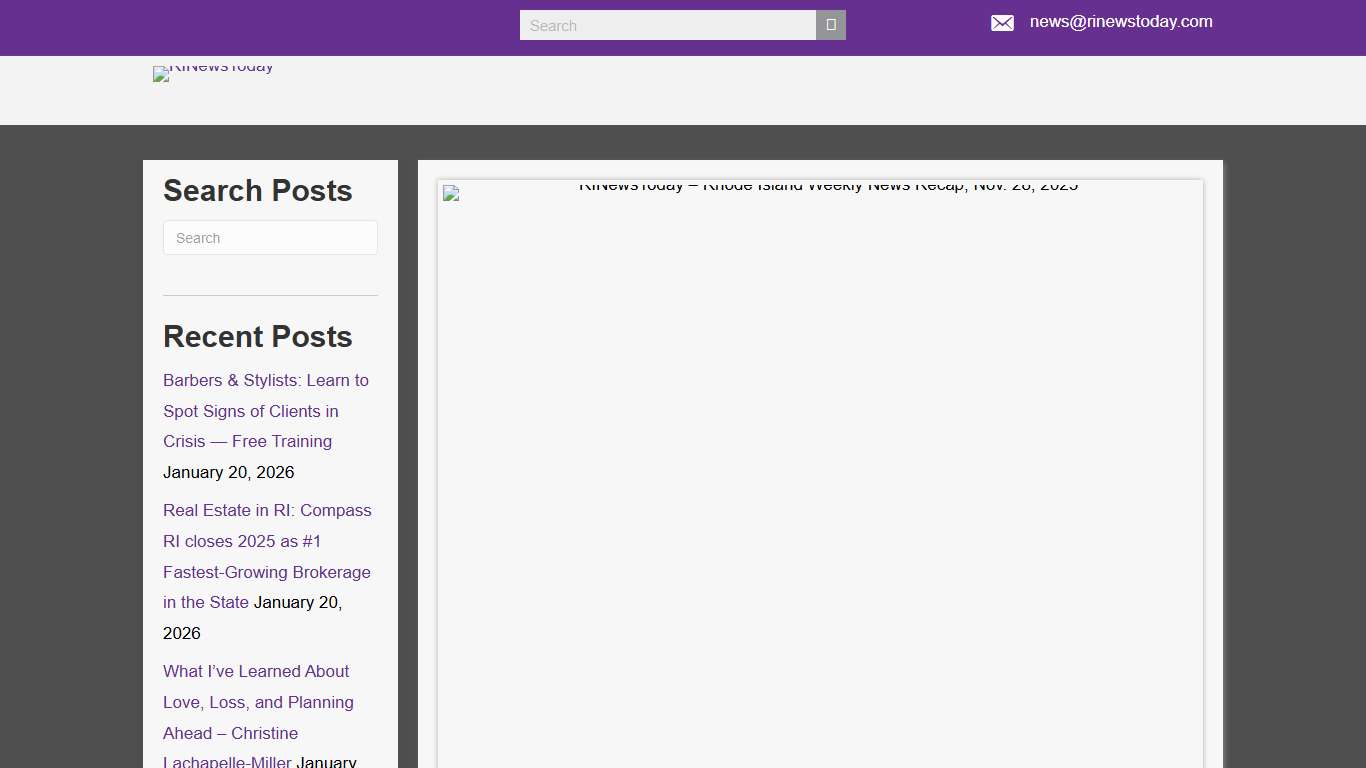1366x768 pixels.
Task: Click the divider line under sidebar search
Action: 270,295
